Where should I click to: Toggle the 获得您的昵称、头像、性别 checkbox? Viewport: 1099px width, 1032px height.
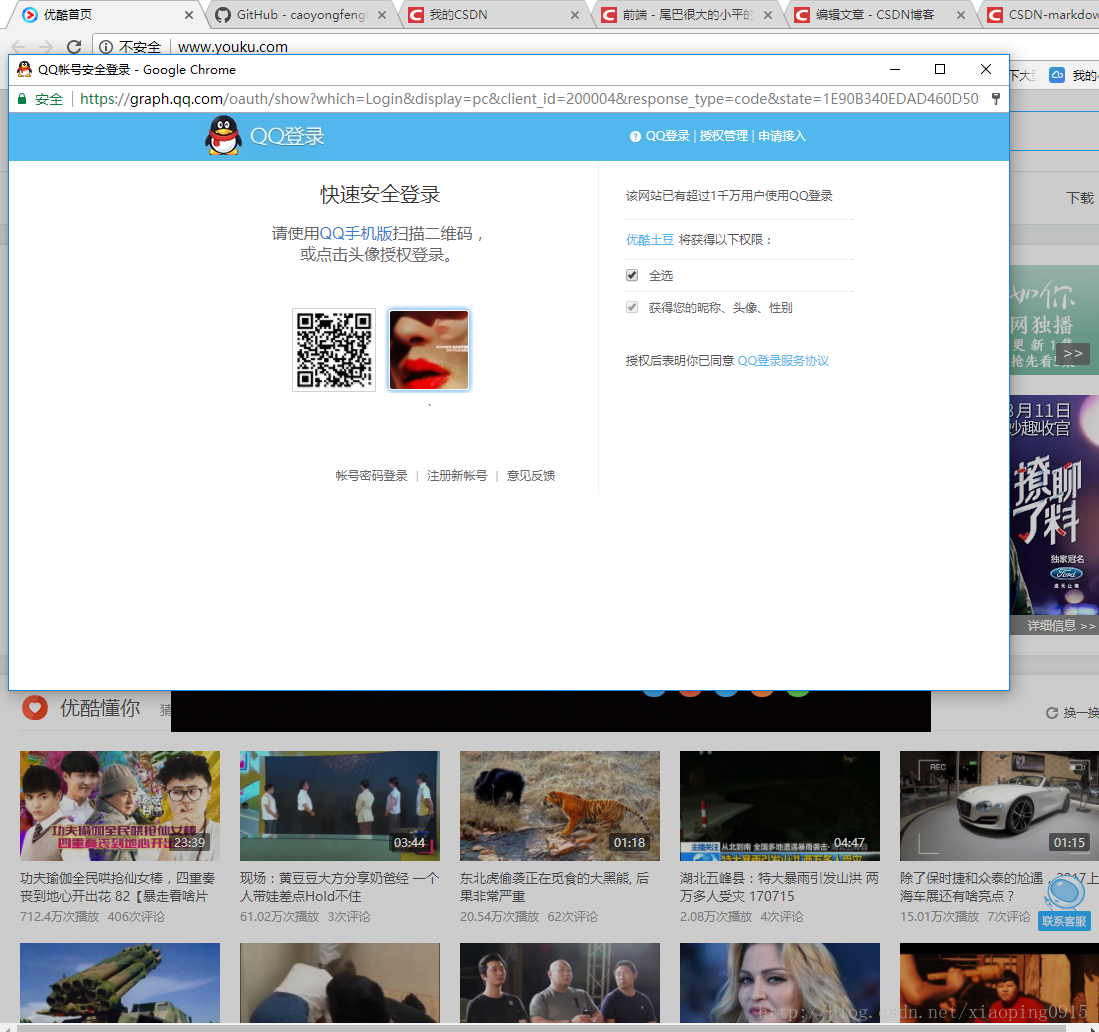coord(632,308)
